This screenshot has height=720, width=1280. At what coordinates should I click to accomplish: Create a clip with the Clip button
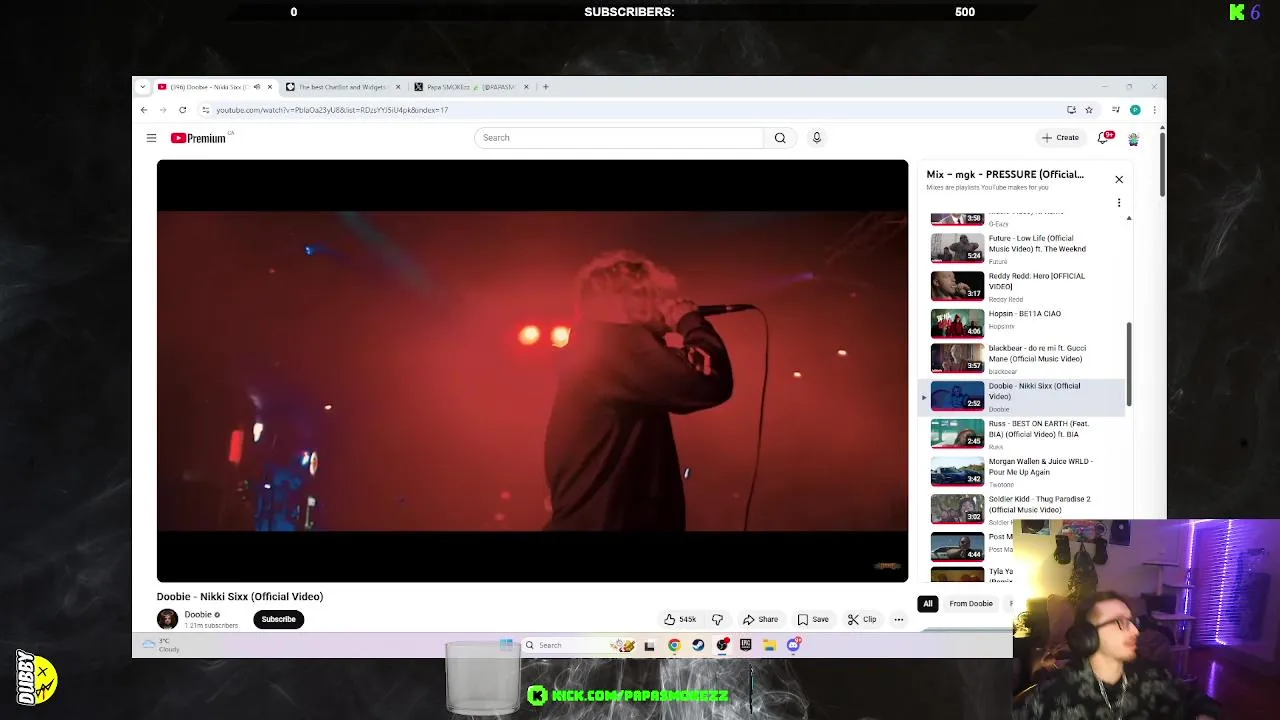pos(862,619)
